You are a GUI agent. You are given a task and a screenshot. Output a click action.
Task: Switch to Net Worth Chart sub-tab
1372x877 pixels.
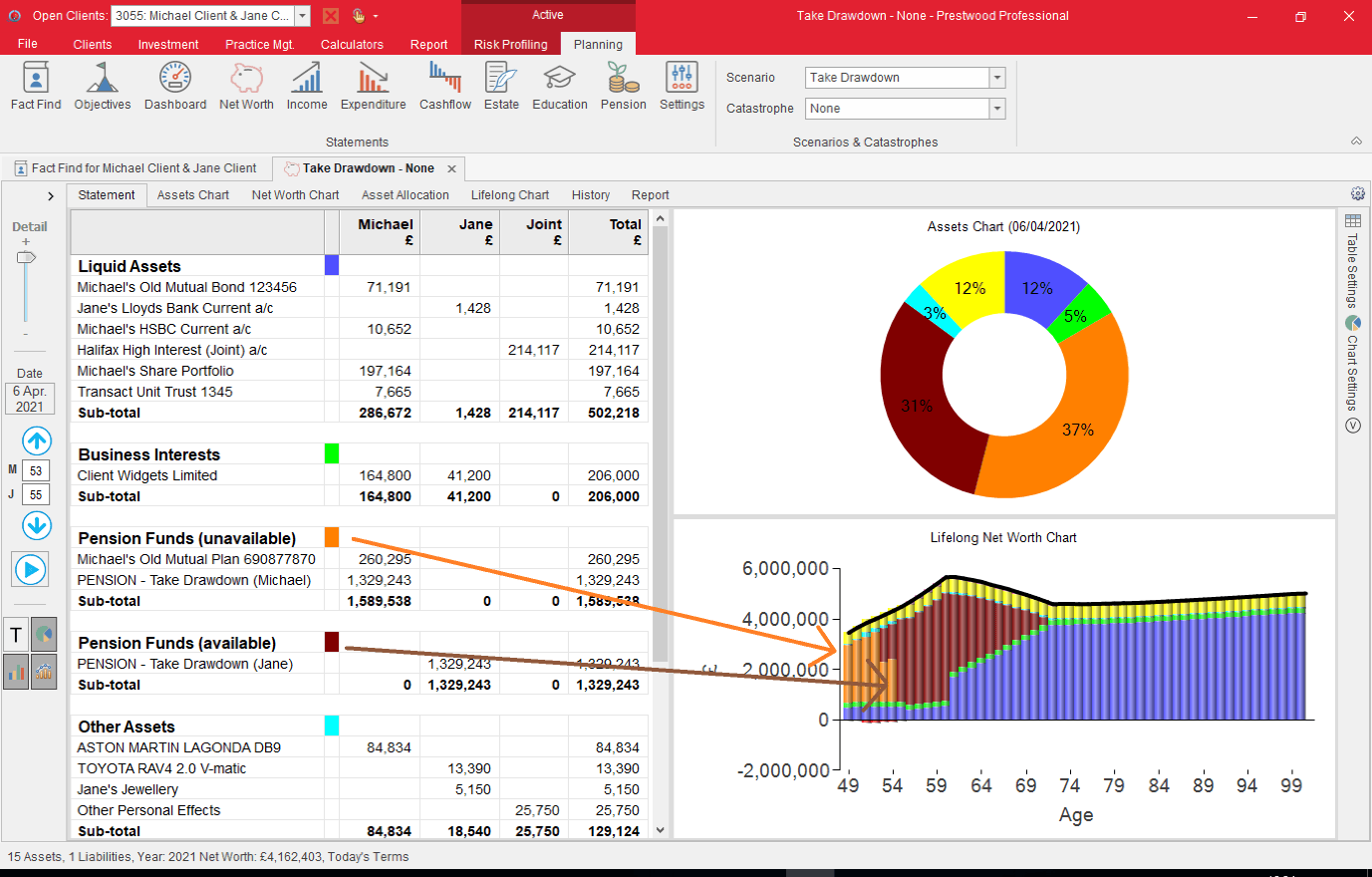coord(296,195)
